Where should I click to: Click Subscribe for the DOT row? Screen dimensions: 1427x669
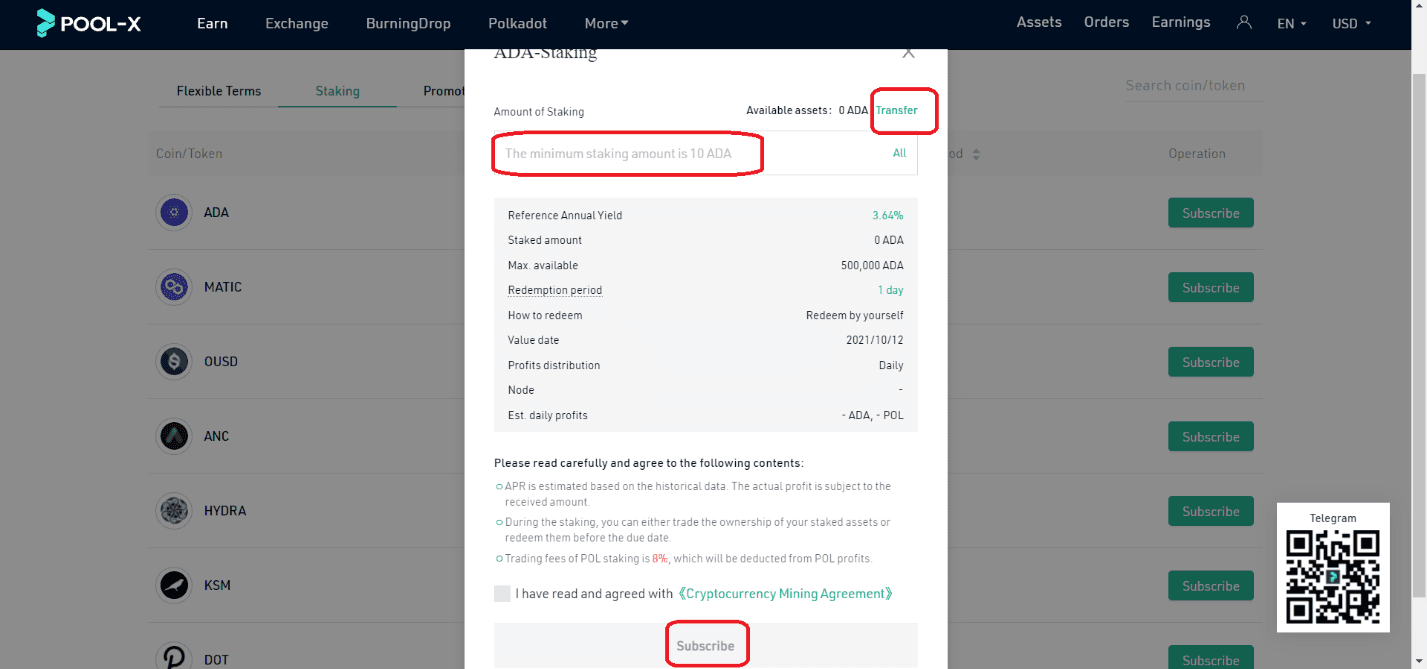1210,658
